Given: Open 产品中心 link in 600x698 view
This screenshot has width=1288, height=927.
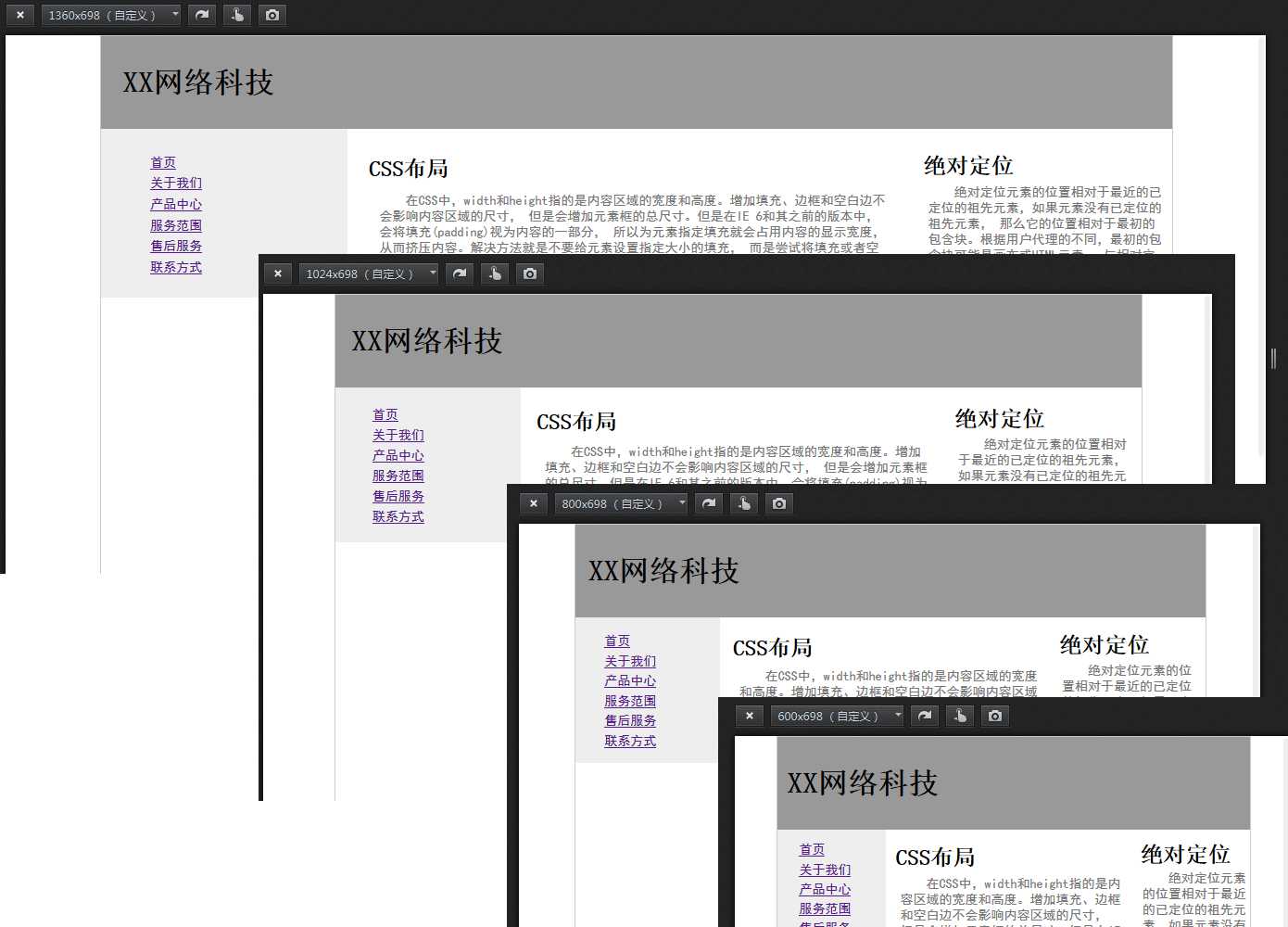Looking at the screenshot, I should [825, 889].
